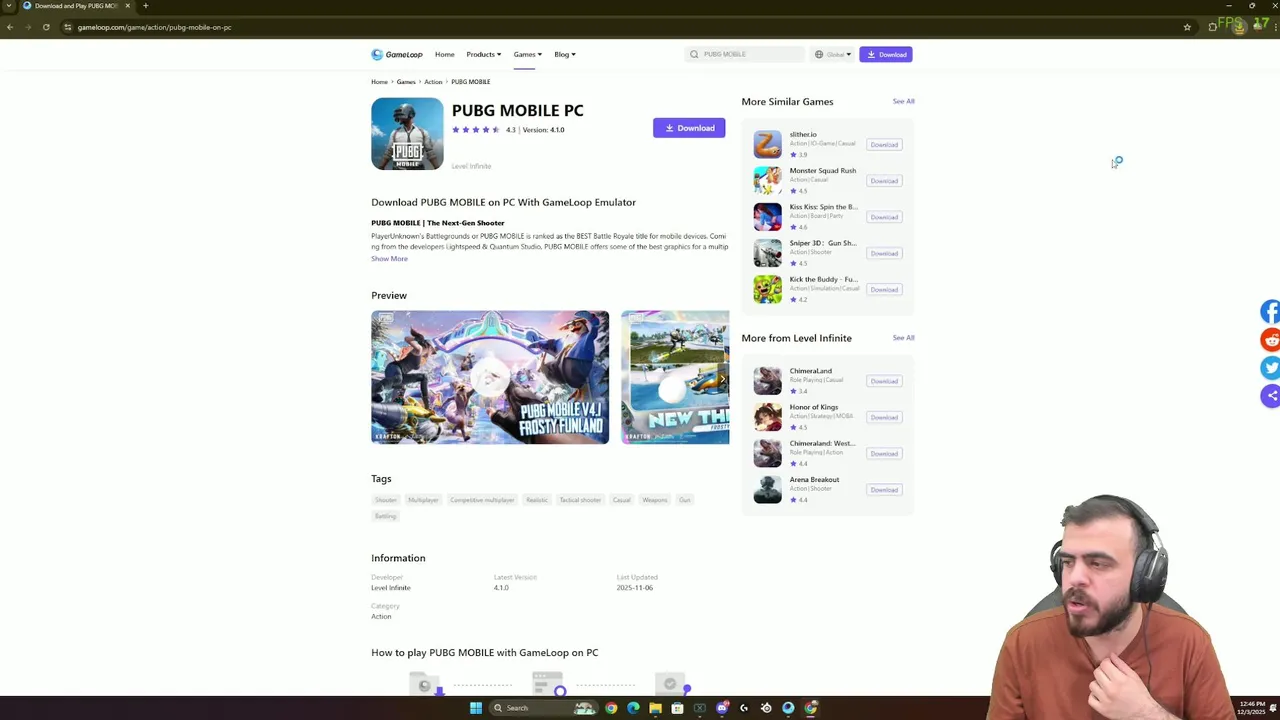Click the GameLoop logo in the header
1280x720 pixels.
point(397,54)
